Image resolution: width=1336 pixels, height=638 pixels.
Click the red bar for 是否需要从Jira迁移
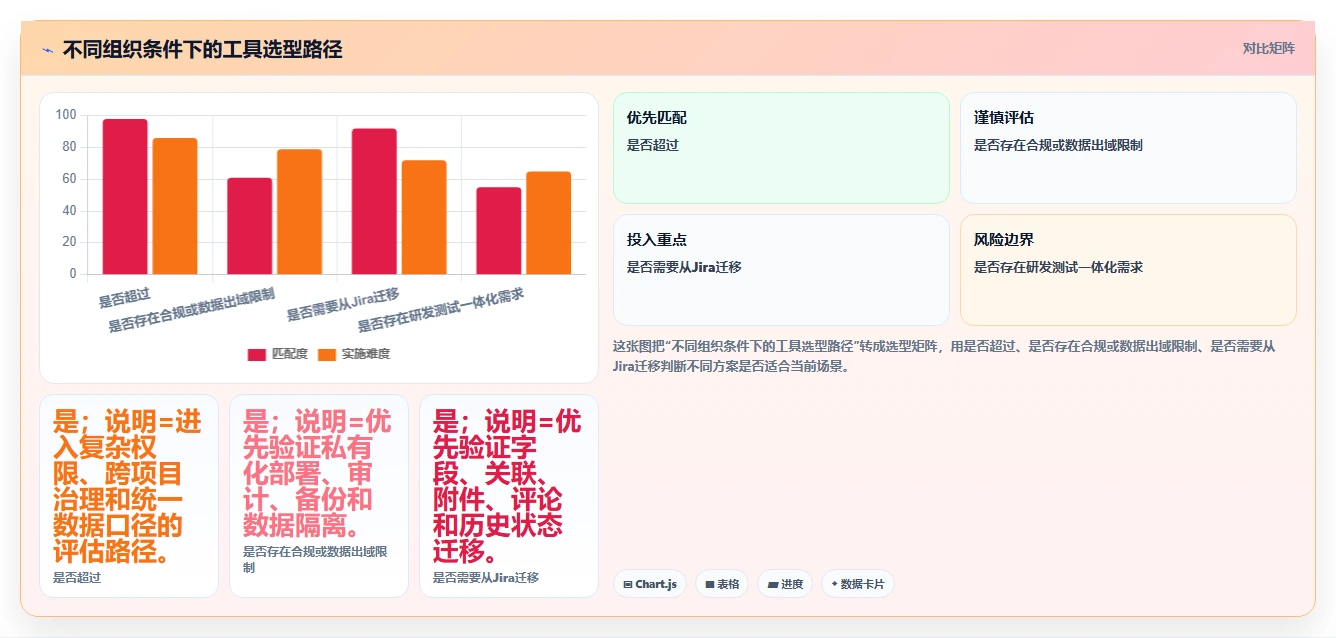[x=374, y=201]
